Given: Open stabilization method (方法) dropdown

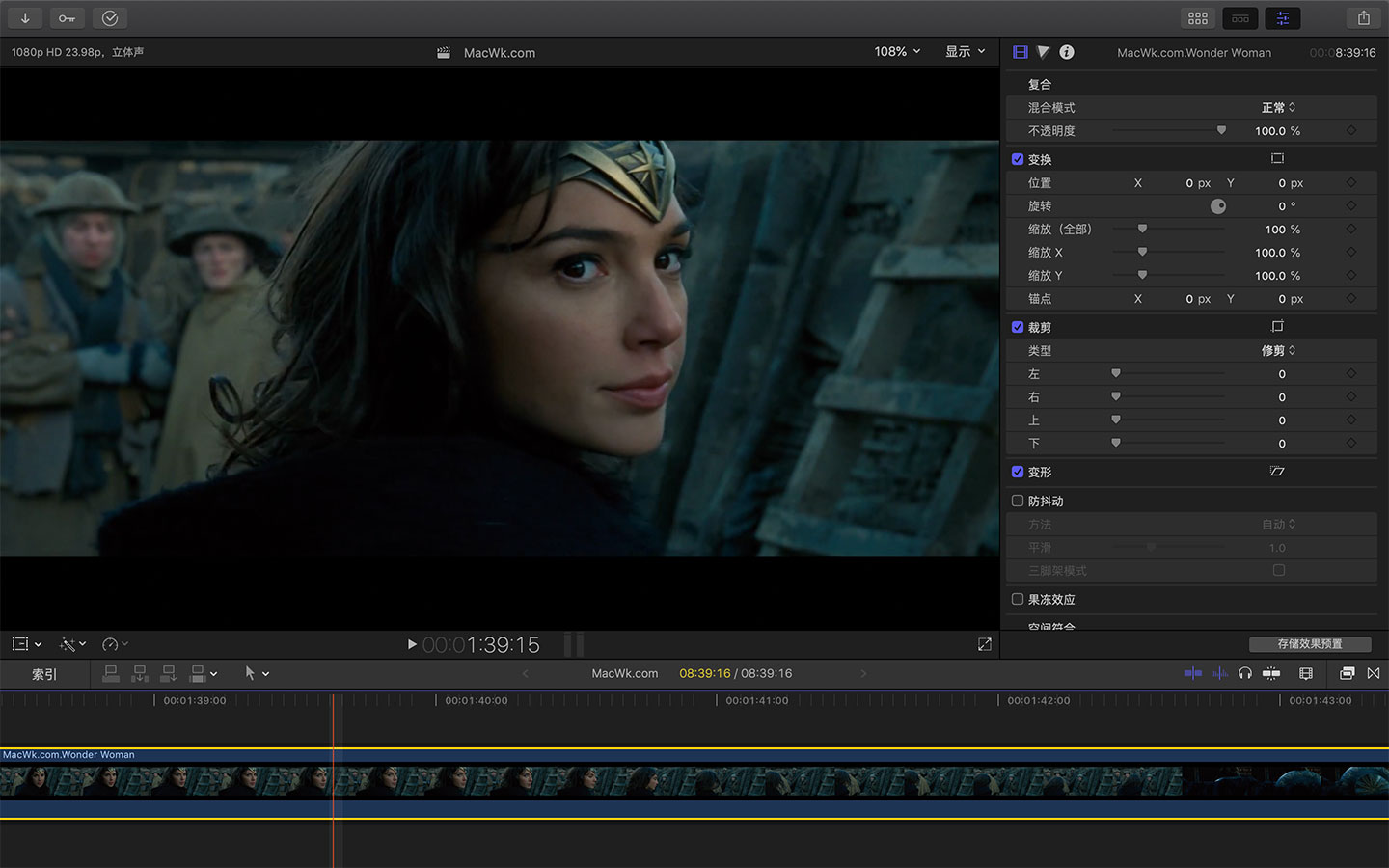Looking at the screenshot, I should pyautogui.click(x=1279, y=525).
